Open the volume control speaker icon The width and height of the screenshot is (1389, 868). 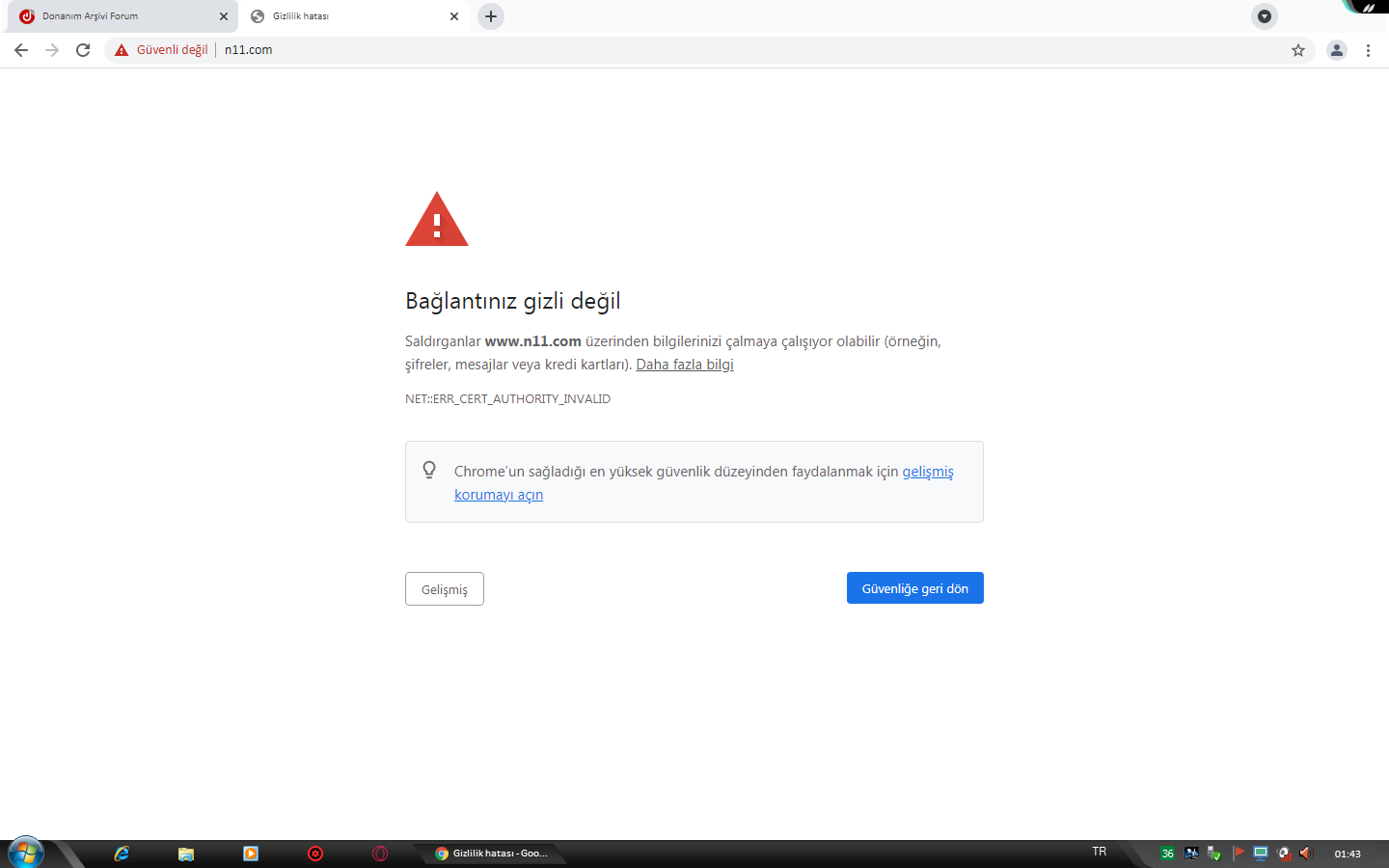[x=1306, y=854]
